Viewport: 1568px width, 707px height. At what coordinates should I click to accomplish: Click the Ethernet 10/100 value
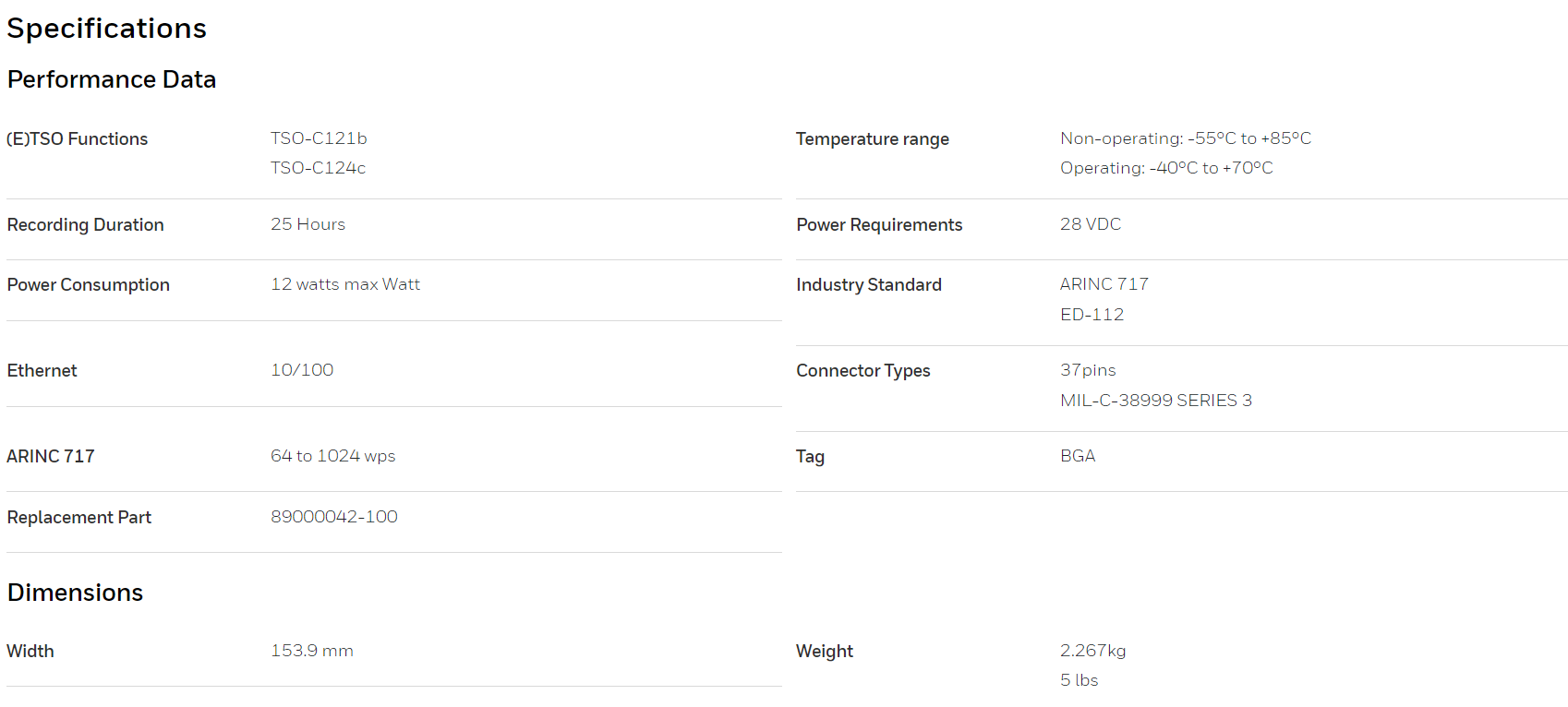click(x=302, y=370)
